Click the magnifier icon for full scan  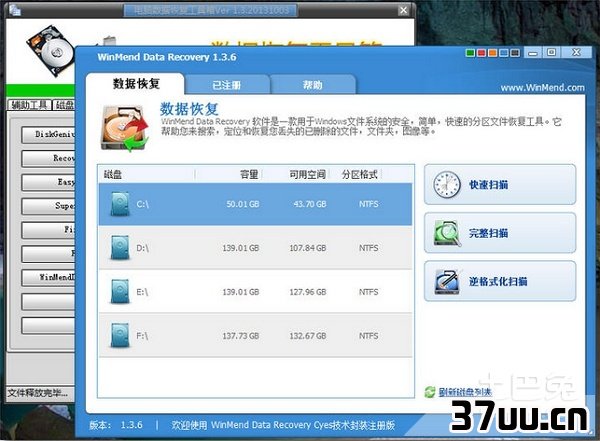click(447, 233)
